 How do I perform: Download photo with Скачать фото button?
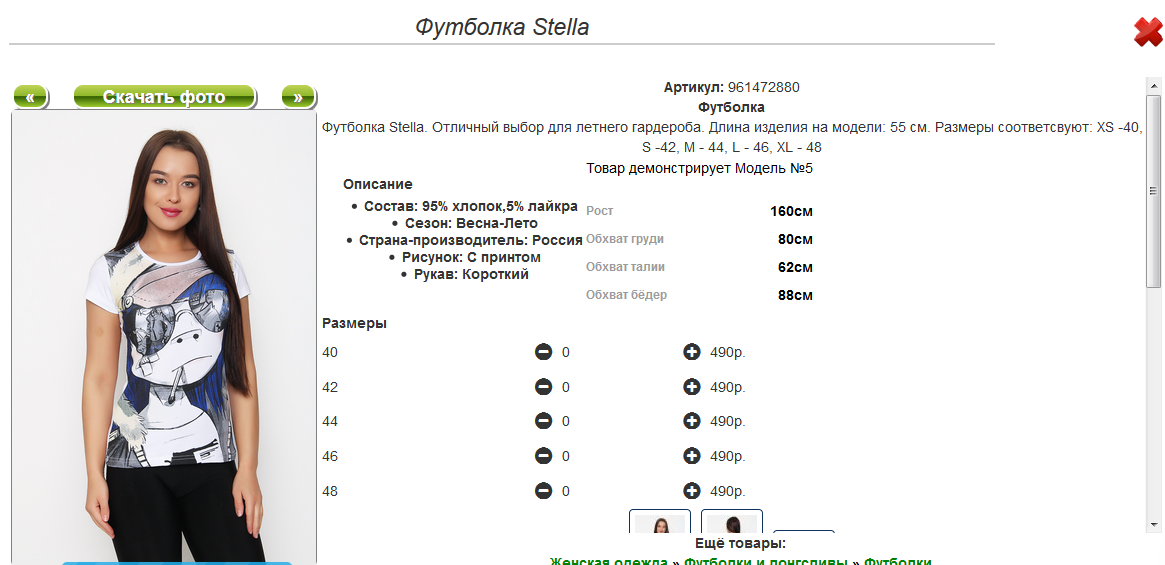pos(165,97)
